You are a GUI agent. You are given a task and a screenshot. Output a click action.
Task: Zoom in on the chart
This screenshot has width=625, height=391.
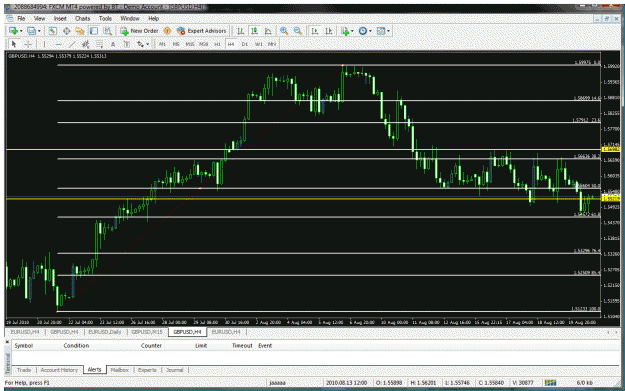284,31
